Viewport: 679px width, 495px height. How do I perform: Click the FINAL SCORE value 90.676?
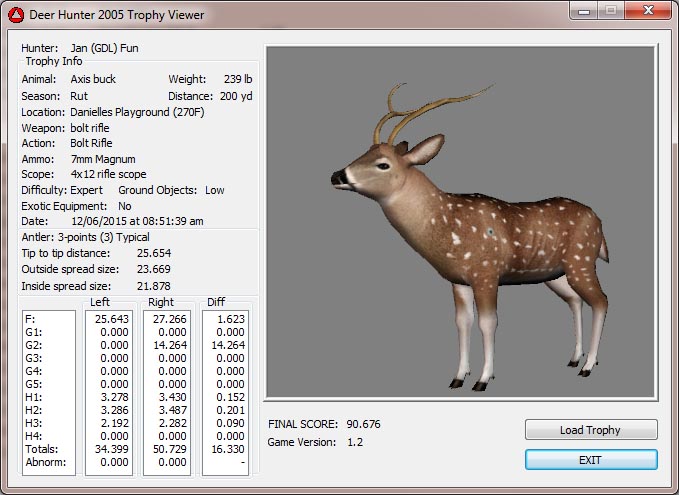(362, 424)
